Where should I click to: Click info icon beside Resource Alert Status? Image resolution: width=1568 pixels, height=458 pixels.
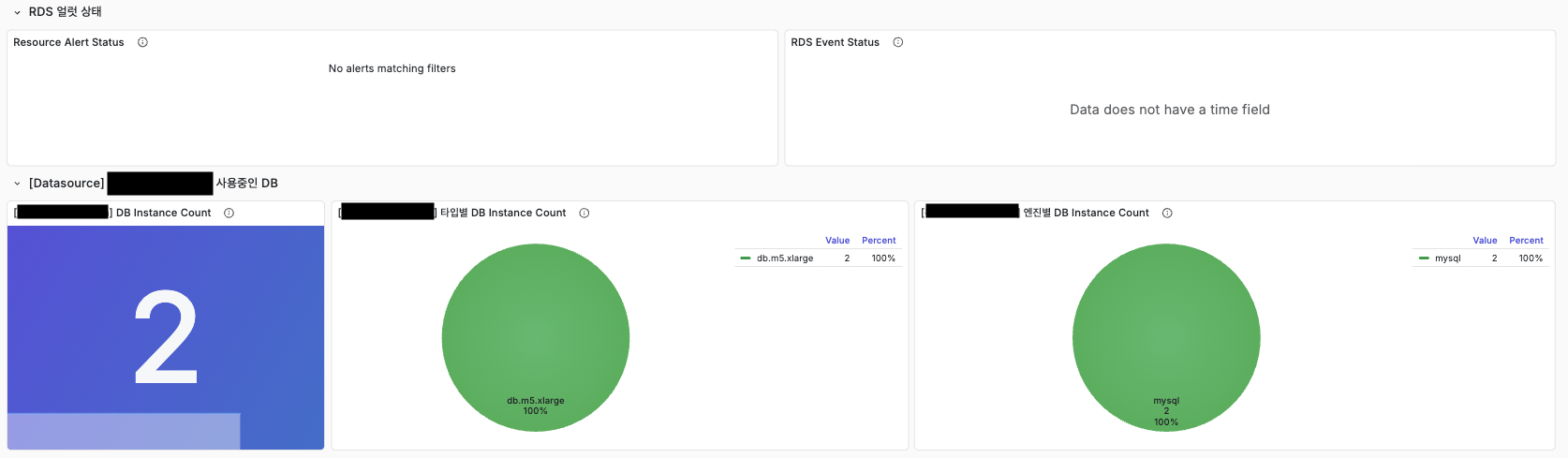(x=142, y=42)
